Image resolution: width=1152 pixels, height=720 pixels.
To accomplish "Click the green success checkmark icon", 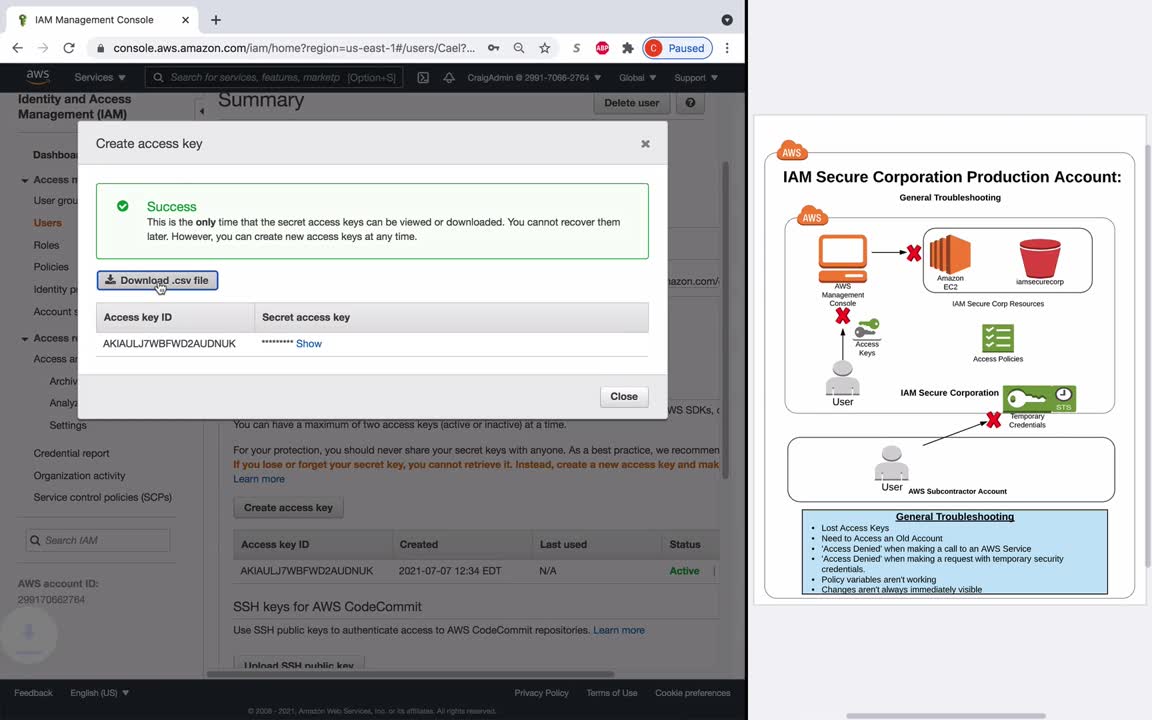I will pos(123,206).
